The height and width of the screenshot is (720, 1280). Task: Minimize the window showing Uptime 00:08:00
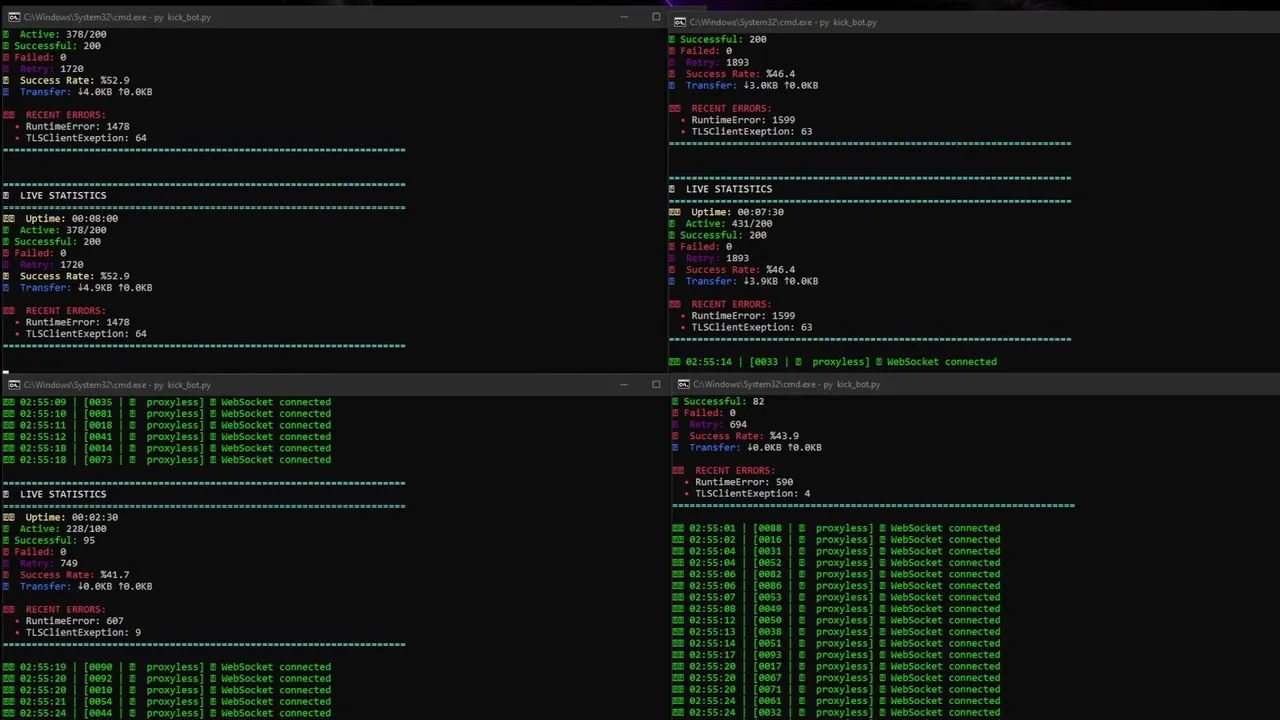click(x=623, y=17)
